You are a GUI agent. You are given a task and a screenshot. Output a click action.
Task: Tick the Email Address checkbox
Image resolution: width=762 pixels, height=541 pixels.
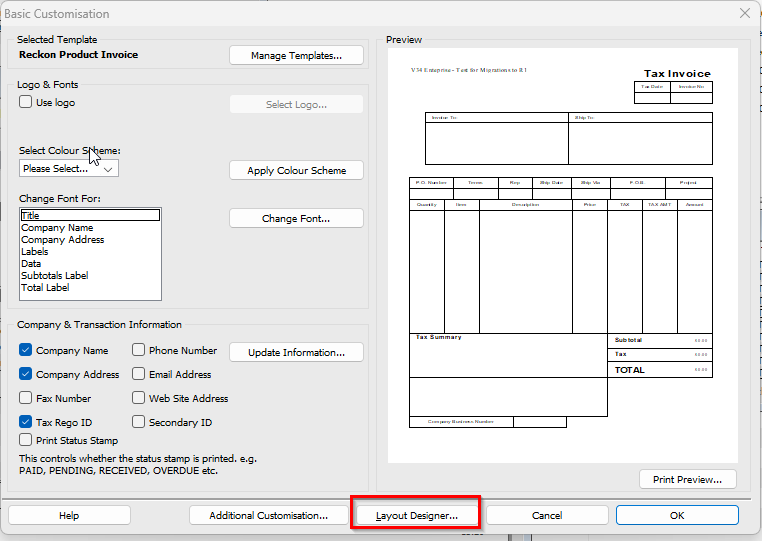tap(139, 374)
